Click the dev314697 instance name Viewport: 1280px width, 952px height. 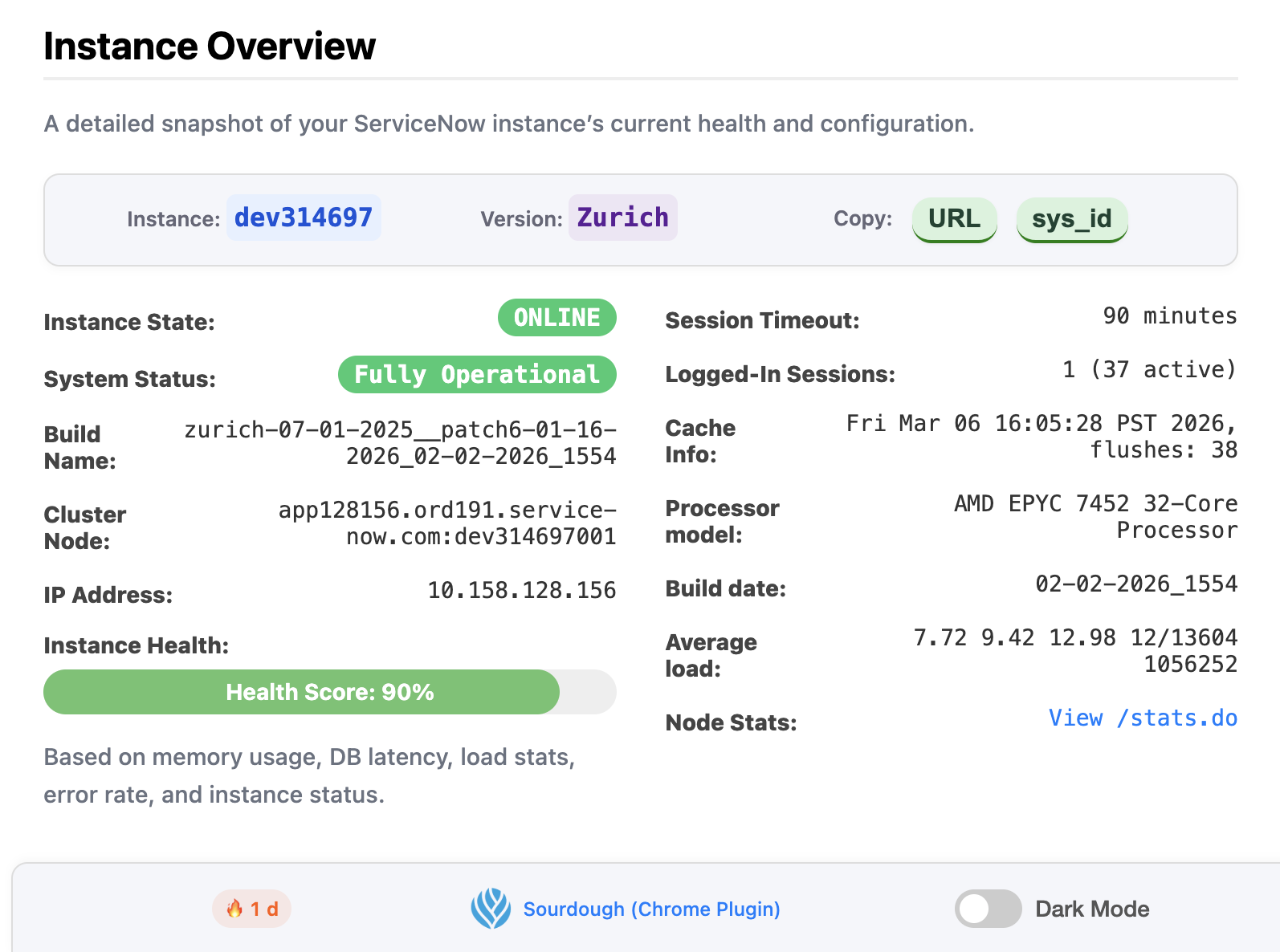coord(304,218)
